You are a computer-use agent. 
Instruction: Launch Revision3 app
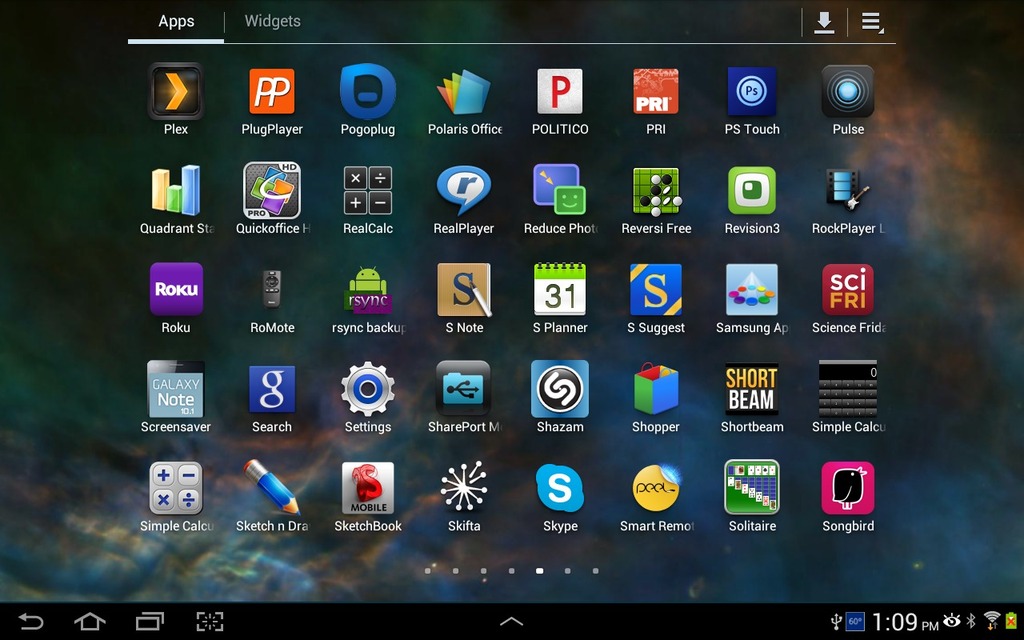click(x=752, y=191)
